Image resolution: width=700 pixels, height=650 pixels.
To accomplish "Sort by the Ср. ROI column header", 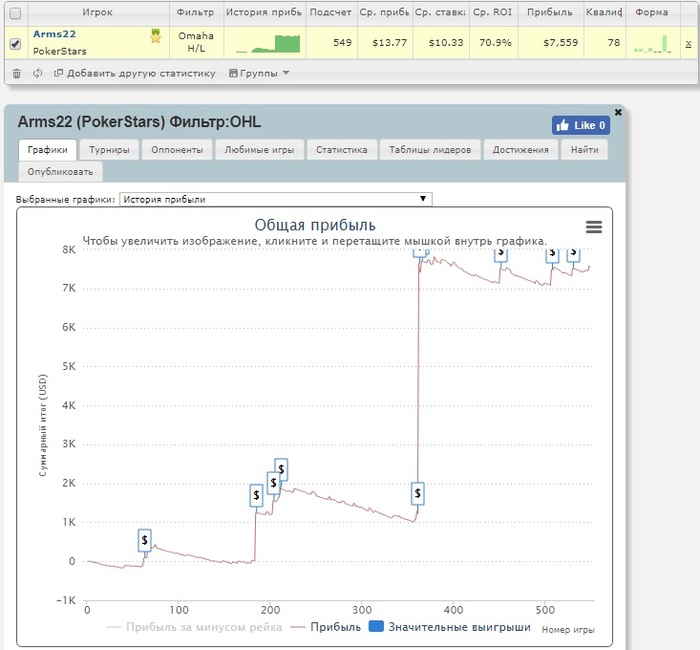I will 492,12.
